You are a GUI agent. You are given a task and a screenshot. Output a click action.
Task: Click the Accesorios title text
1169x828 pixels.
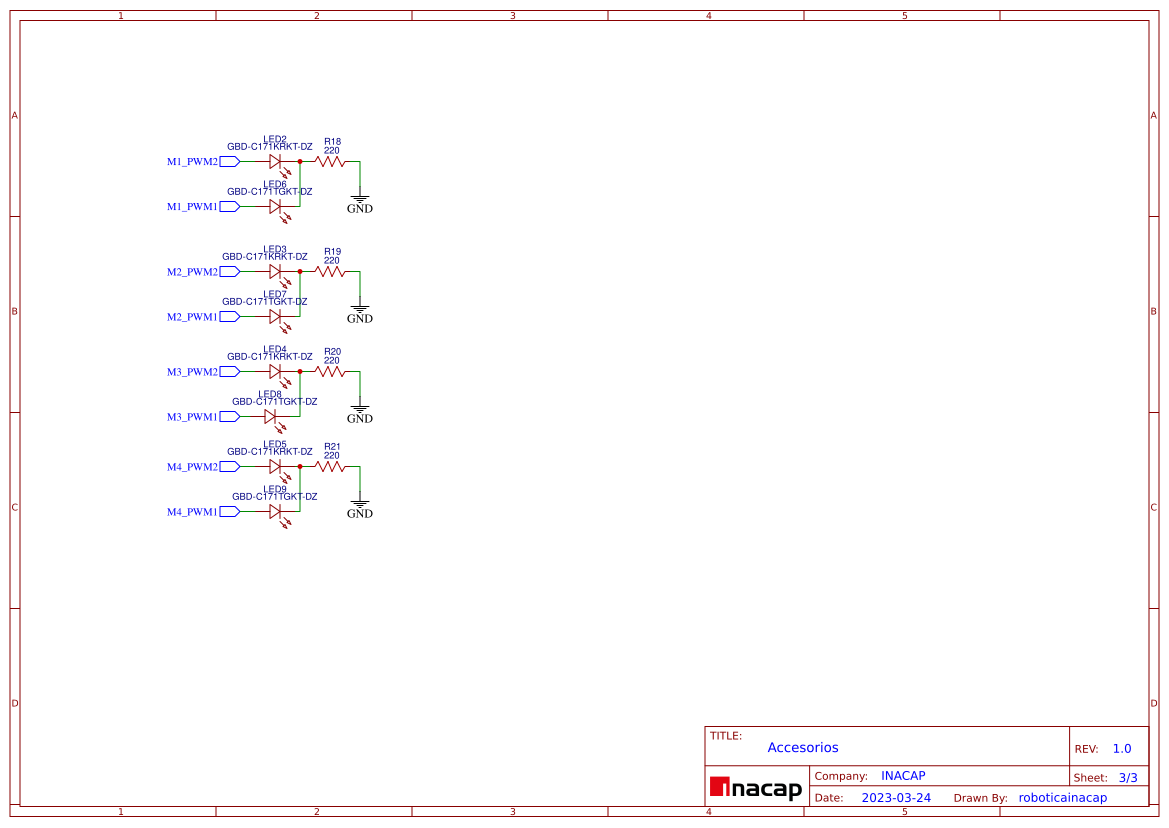[x=803, y=747]
